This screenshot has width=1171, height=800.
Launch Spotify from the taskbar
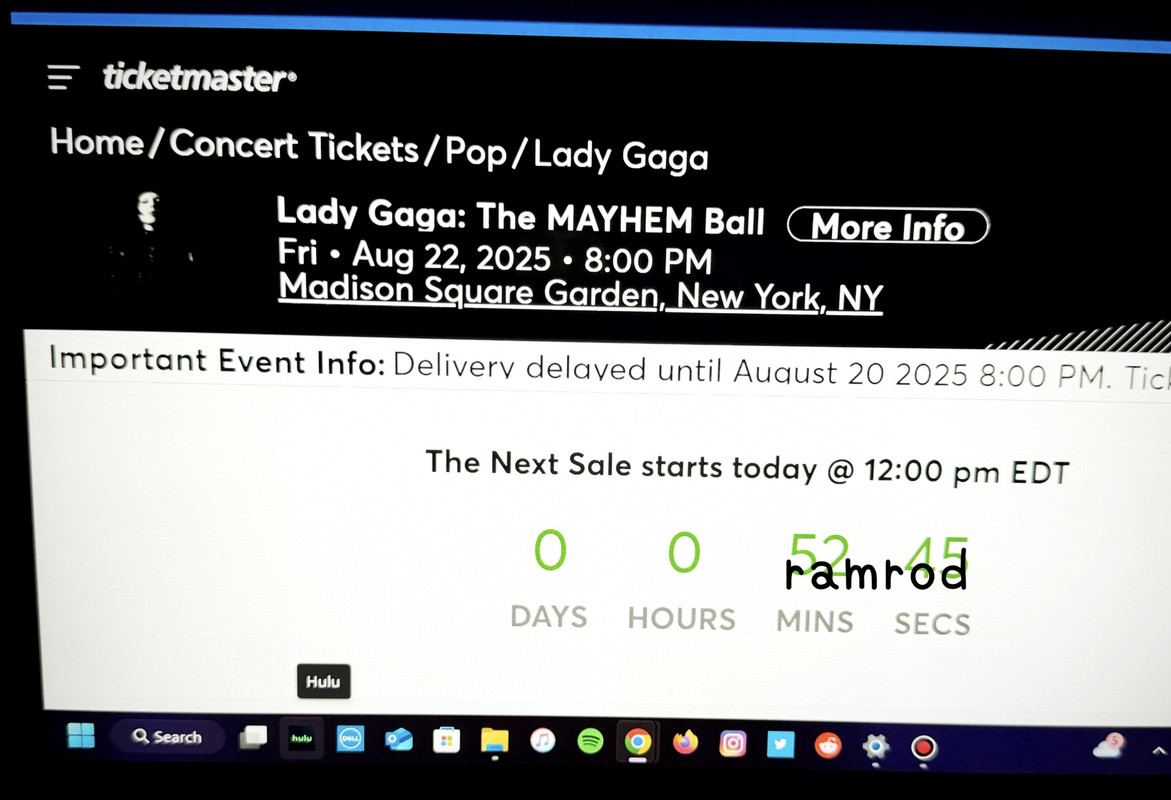(590, 742)
